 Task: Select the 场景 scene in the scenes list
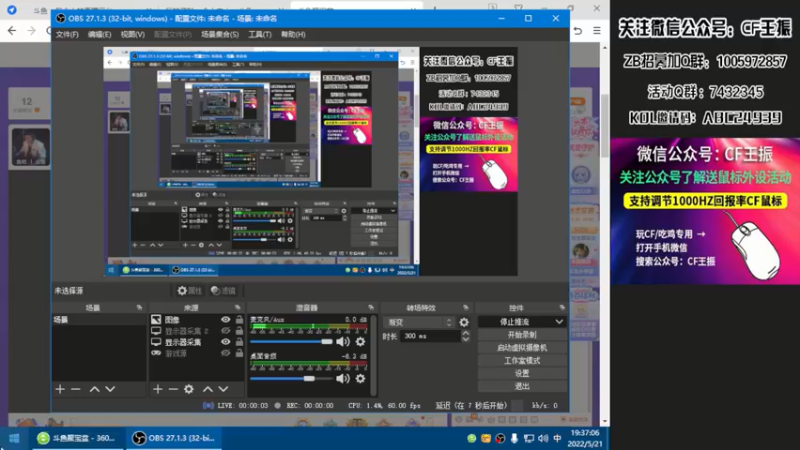[x=99, y=319]
